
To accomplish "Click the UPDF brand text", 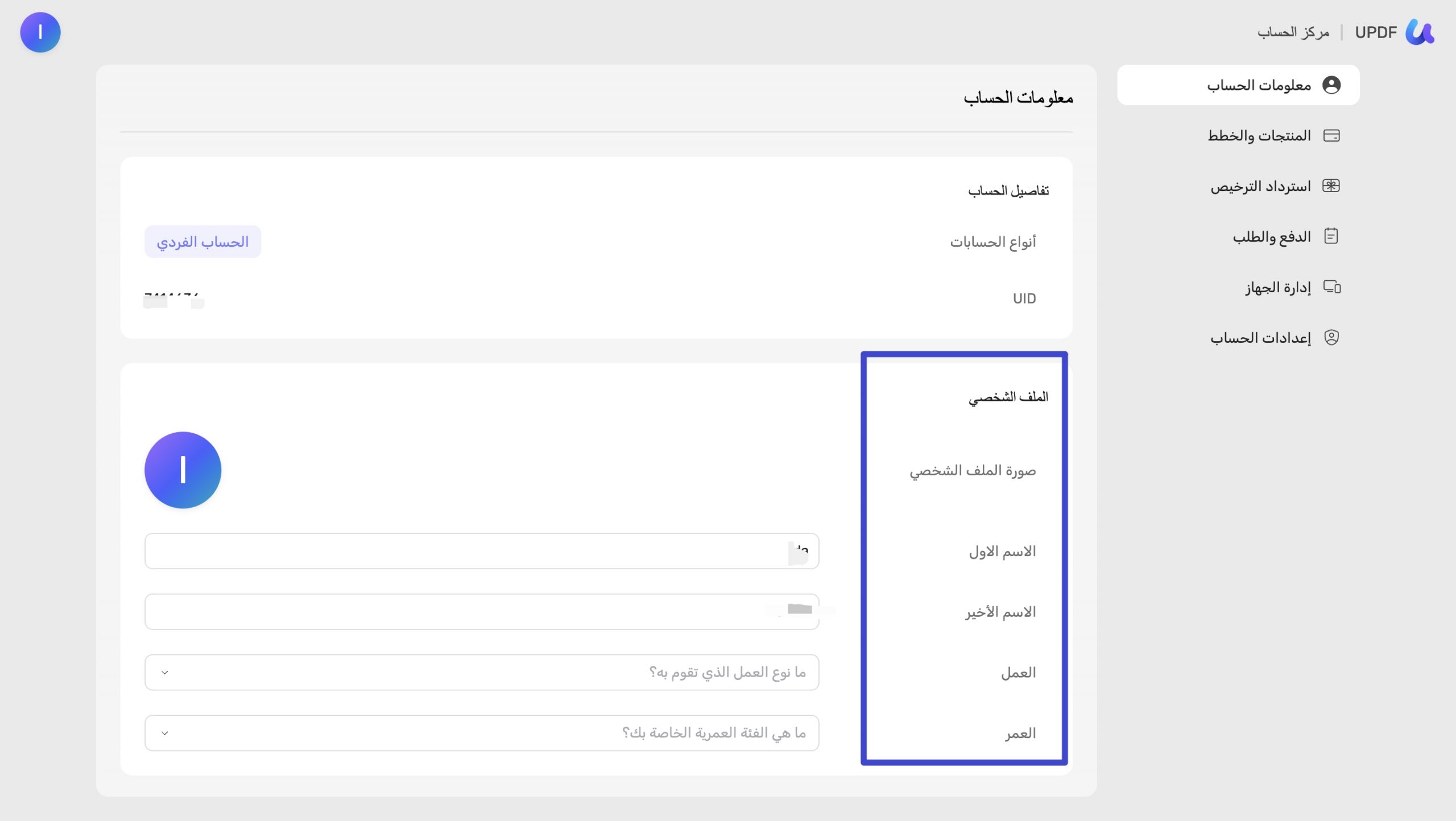I will 1376,32.
